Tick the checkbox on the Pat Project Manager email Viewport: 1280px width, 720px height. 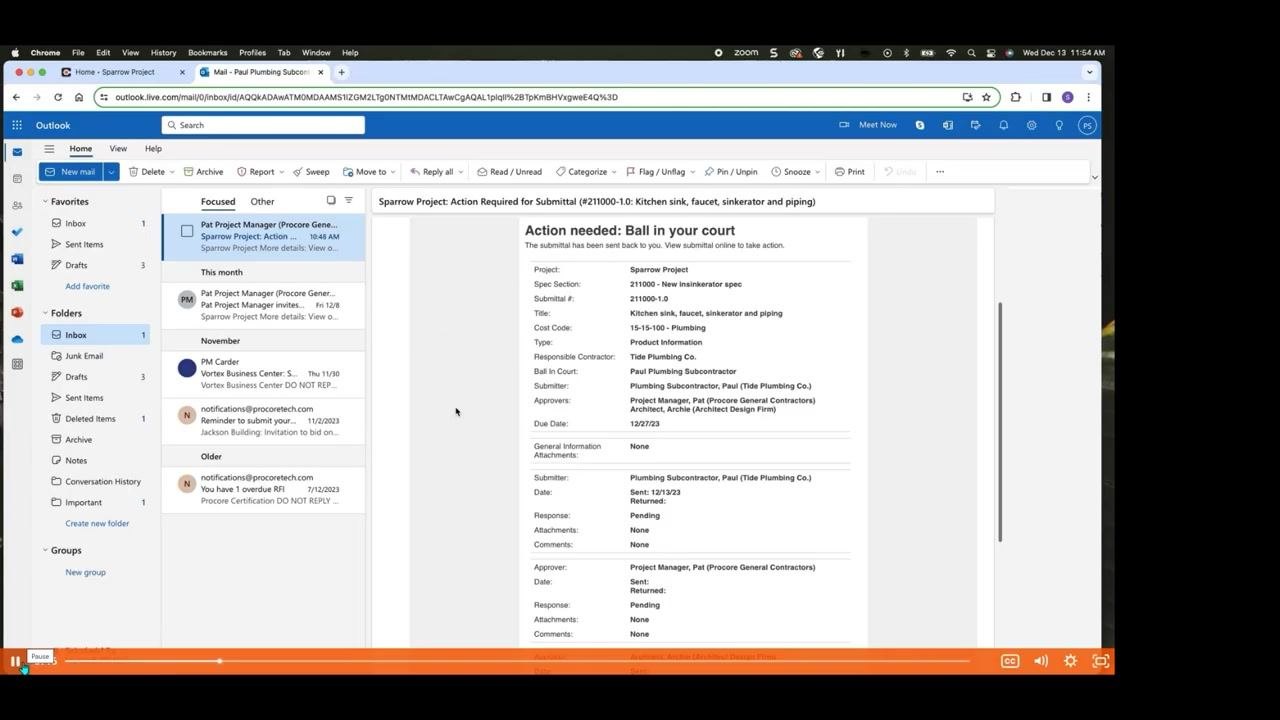click(187, 231)
